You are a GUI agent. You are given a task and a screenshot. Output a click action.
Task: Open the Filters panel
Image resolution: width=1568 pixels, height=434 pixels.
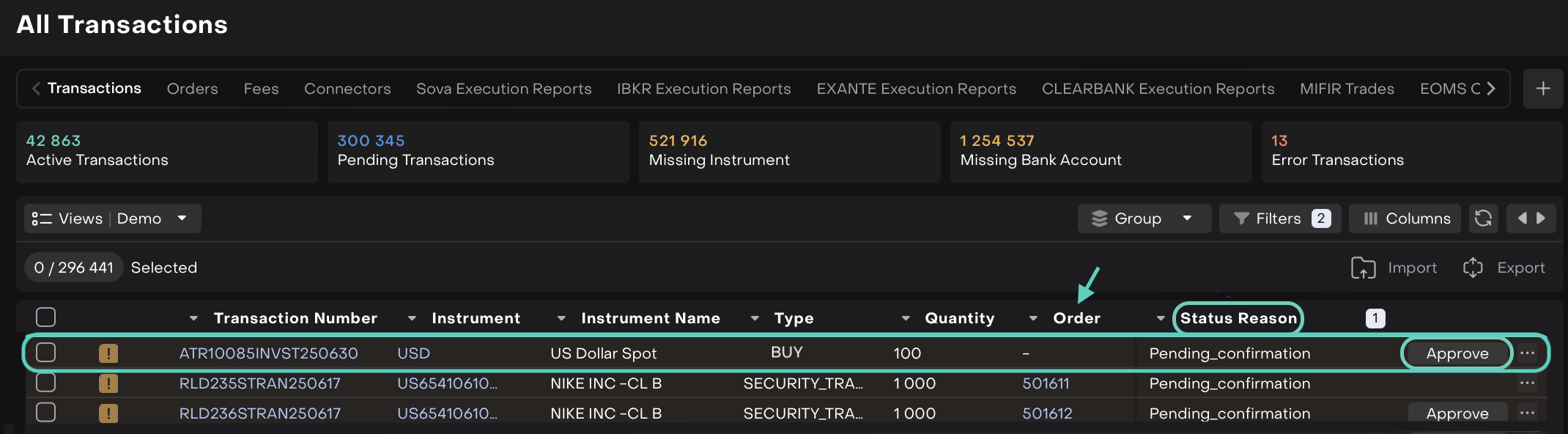[x=1279, y=218]
